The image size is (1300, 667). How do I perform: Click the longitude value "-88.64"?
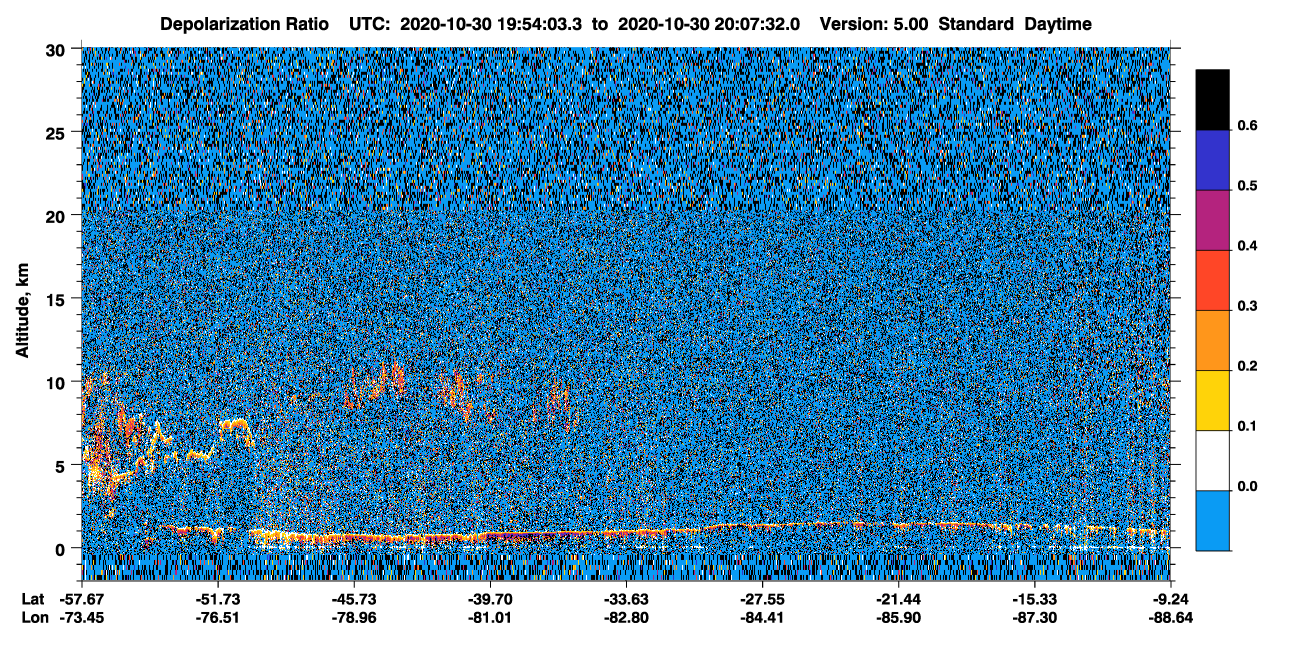click(x=1172, y=617)
